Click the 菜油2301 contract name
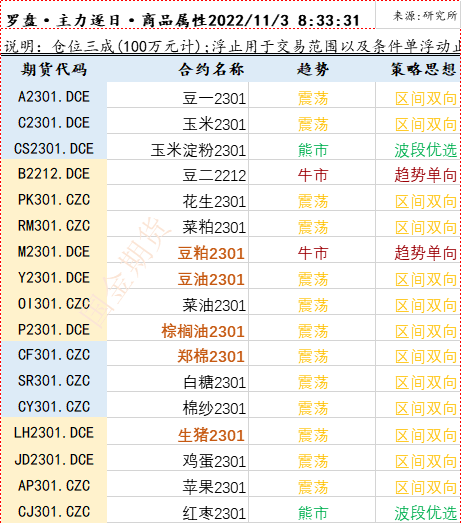 (x=214, y=305)
